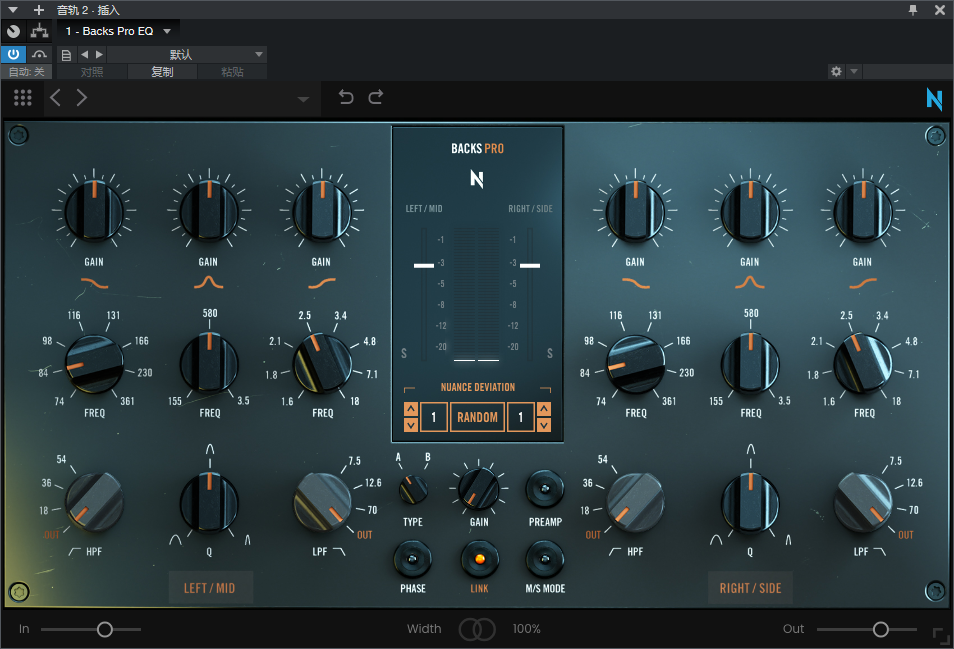The height and width of the screenshot is (649, 954).
Task: Click the left low shelf curve icon
Action: (94, 283)
